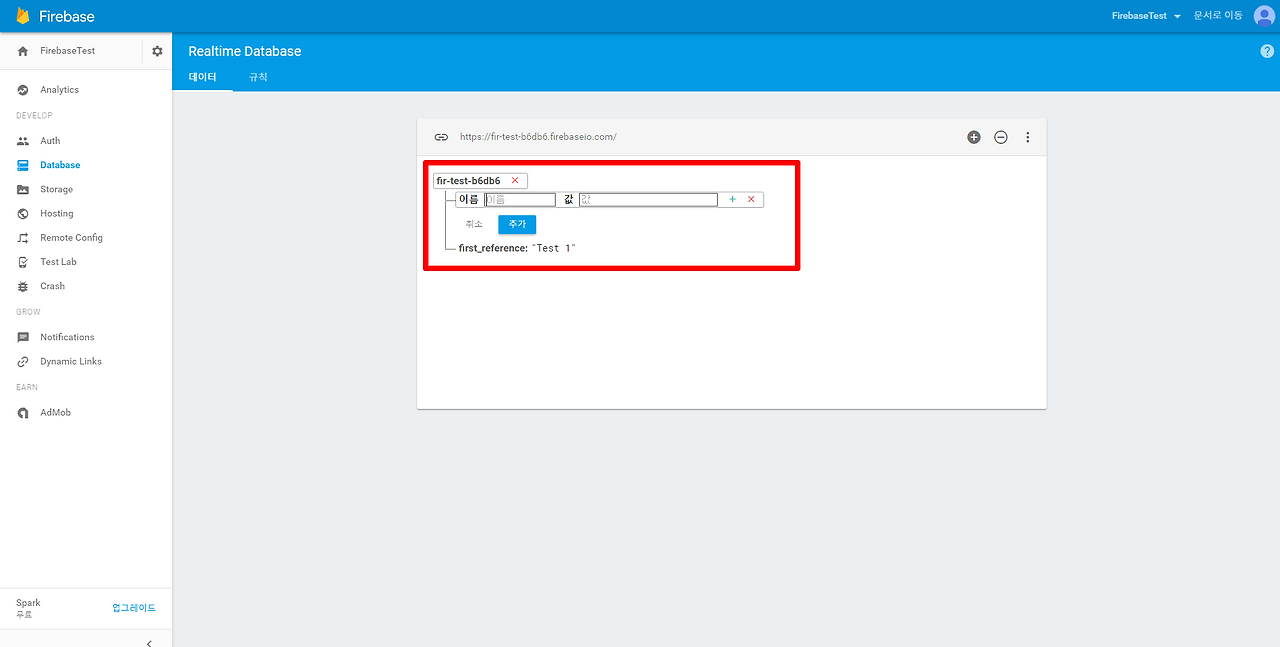Expand all database nodes with the plus icon
The height and width of the screenshot is (647, 1280).
(x=973, y=137)
